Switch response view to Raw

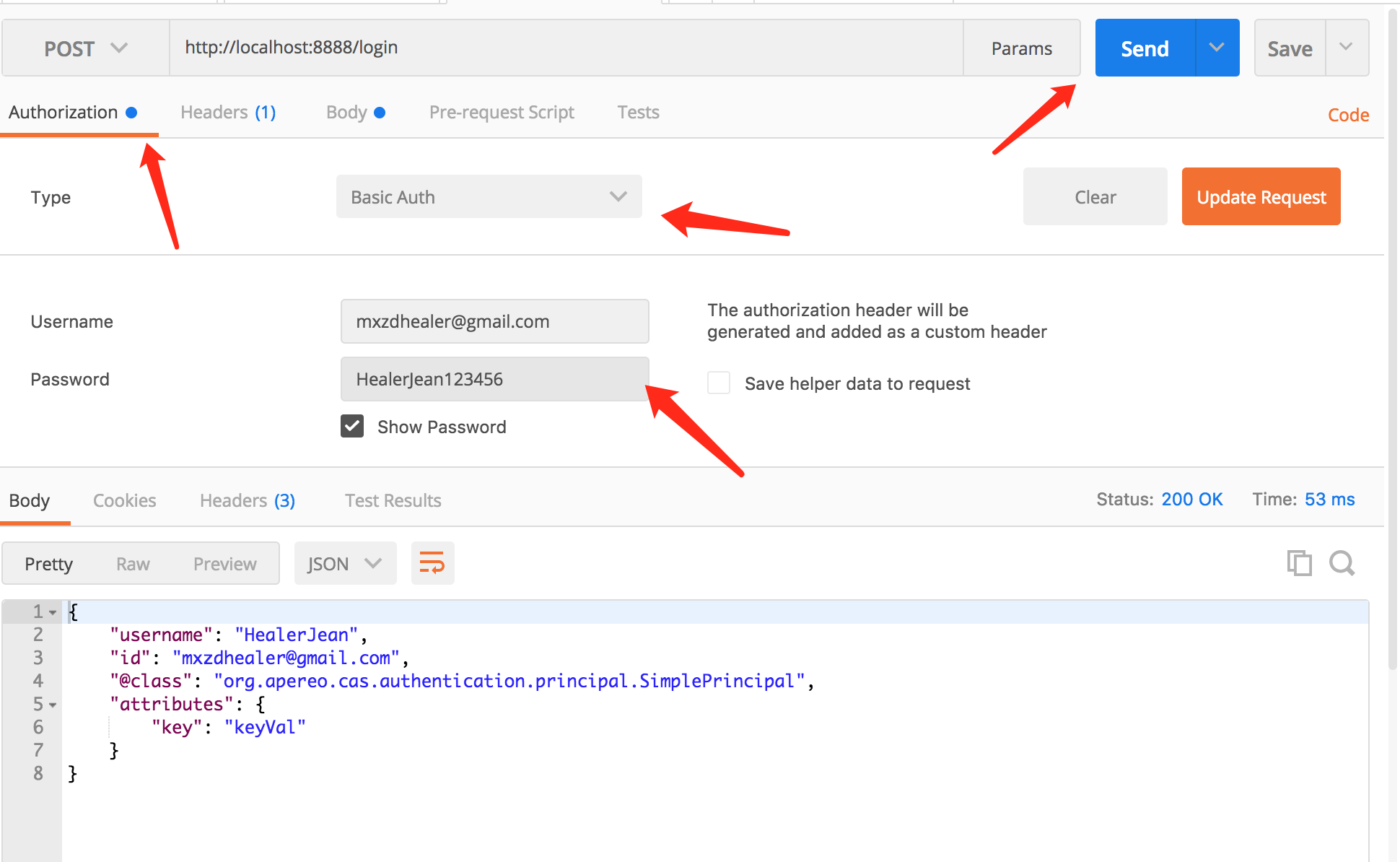click(x=133, y=564)
